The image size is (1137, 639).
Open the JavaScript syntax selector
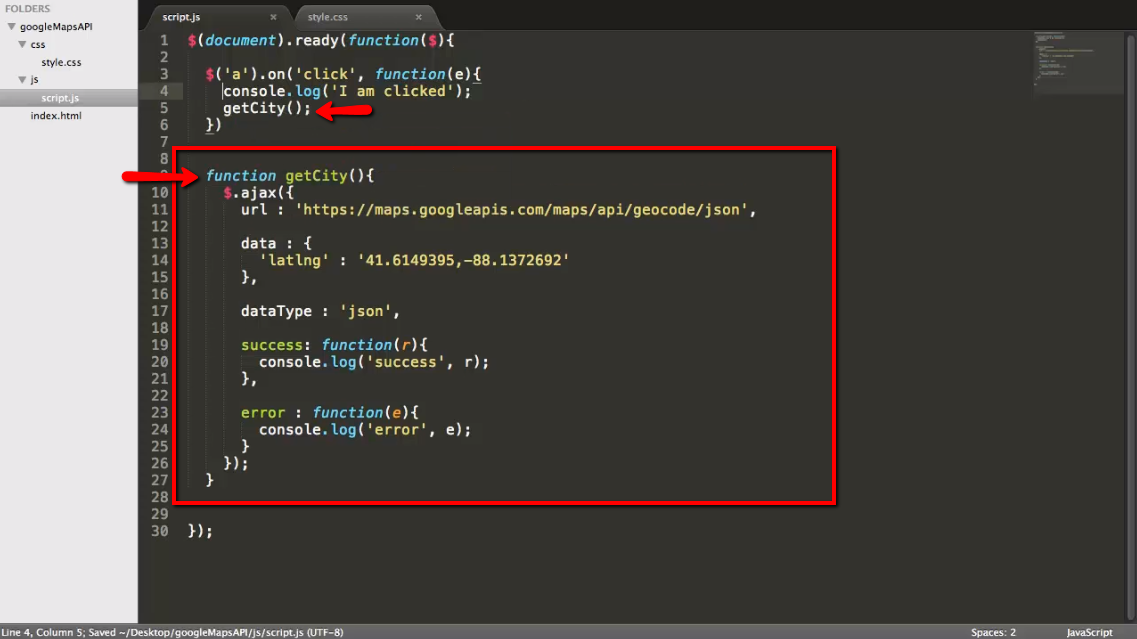point(1089,632)
